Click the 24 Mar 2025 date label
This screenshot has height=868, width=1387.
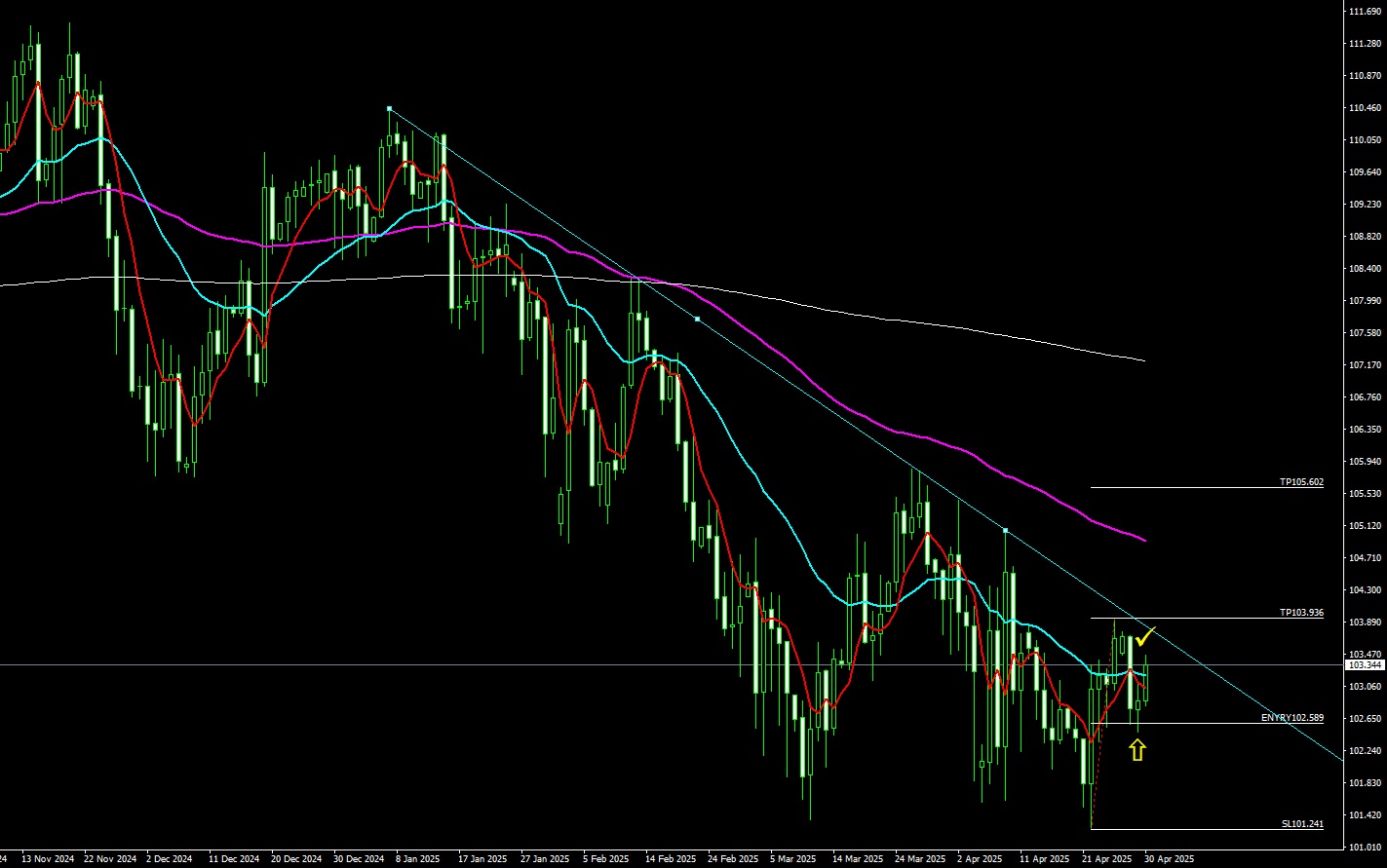pyautogui.click(x=920, y=860)
